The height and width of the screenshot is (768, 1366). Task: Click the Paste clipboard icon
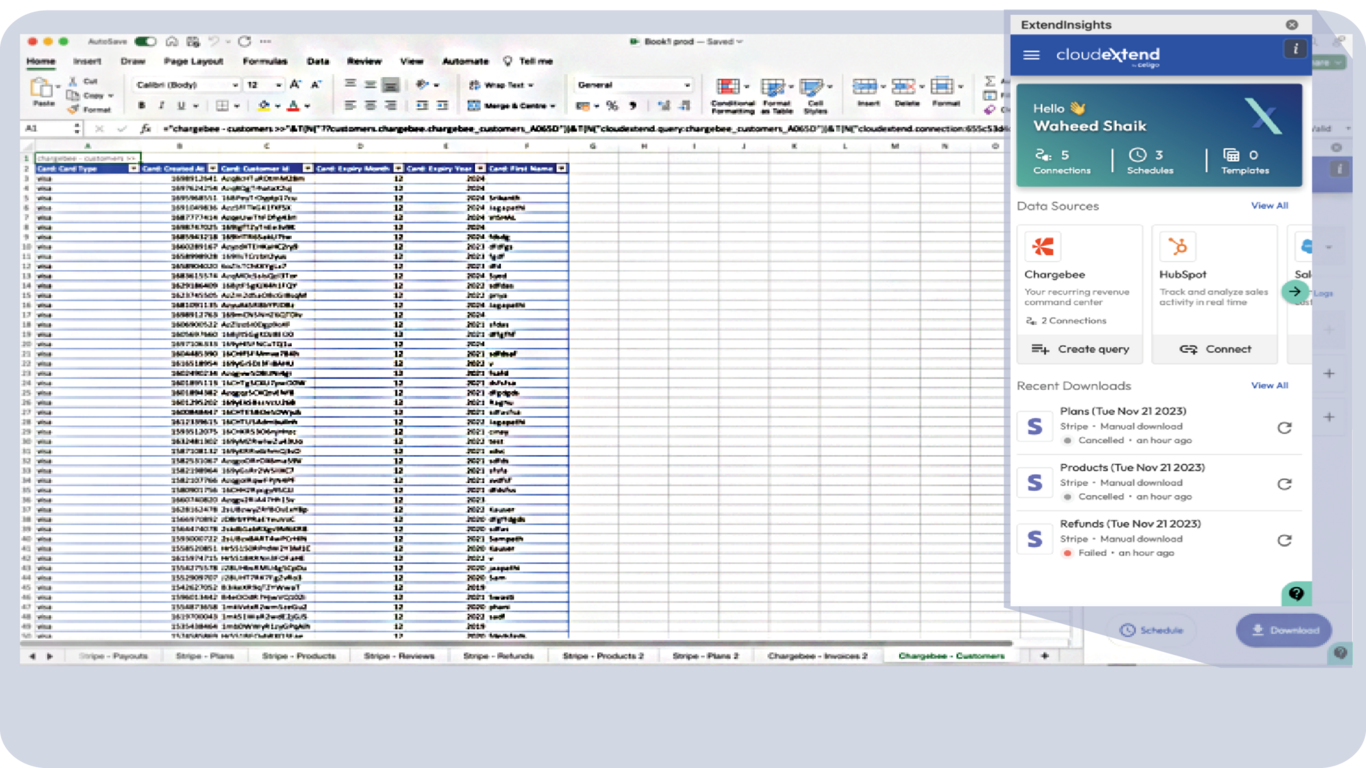[43, 89]
